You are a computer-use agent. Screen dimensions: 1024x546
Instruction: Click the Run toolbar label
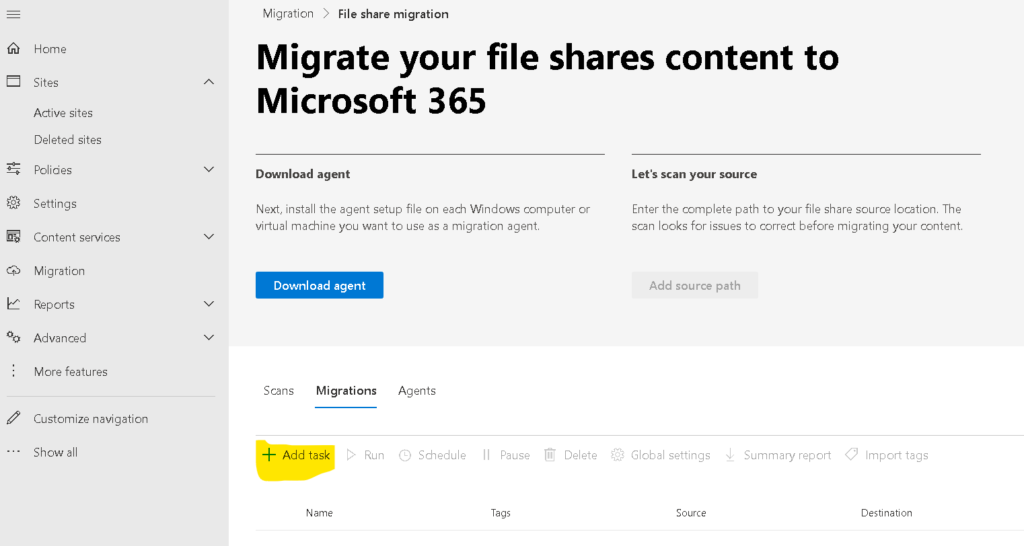pyautogui.click(x=374, y=455)
